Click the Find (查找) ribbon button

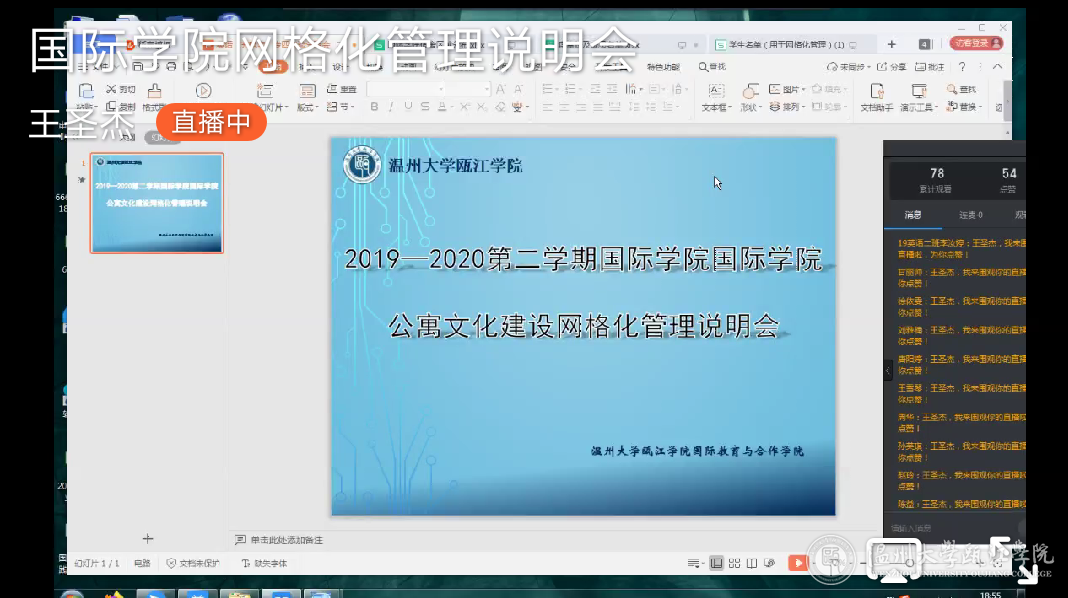(962, 89)
